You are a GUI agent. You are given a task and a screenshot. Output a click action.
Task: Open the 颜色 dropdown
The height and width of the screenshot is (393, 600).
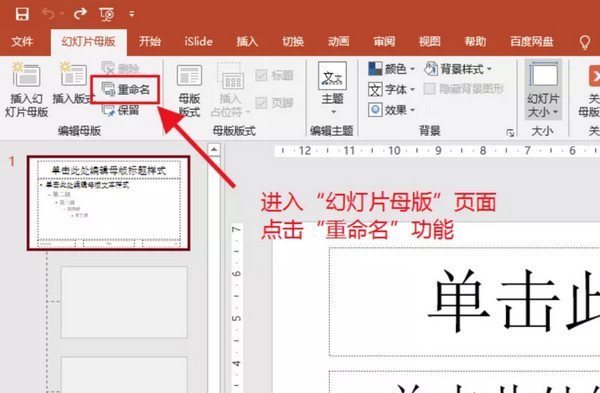[x=391, y=69]
